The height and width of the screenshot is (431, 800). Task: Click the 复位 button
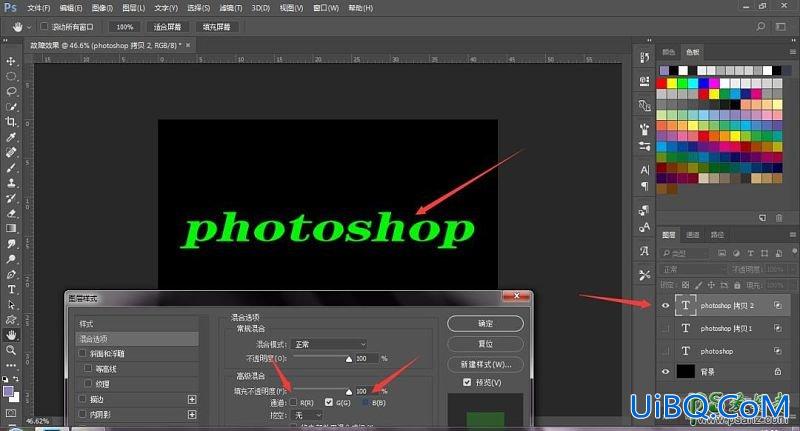tap(485, 344)
